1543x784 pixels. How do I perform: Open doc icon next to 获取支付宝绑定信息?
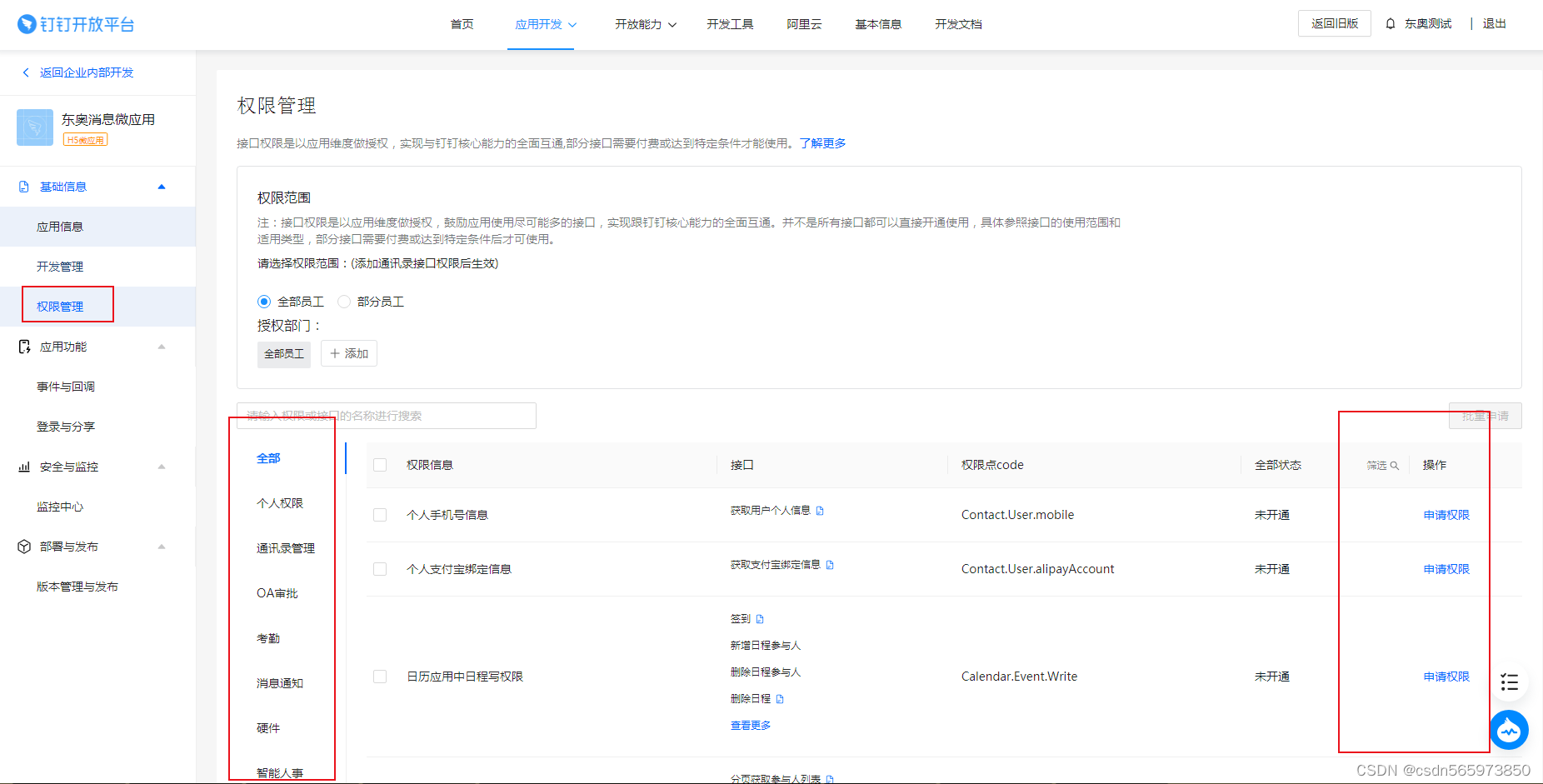[x=830, y=565]
